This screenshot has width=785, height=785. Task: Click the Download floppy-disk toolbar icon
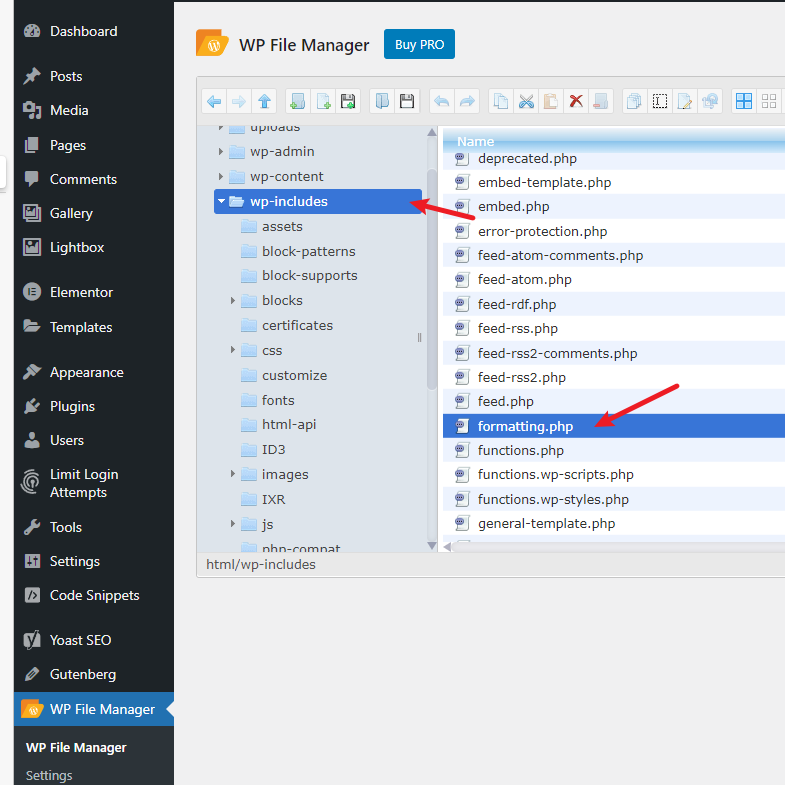[407, 102]
